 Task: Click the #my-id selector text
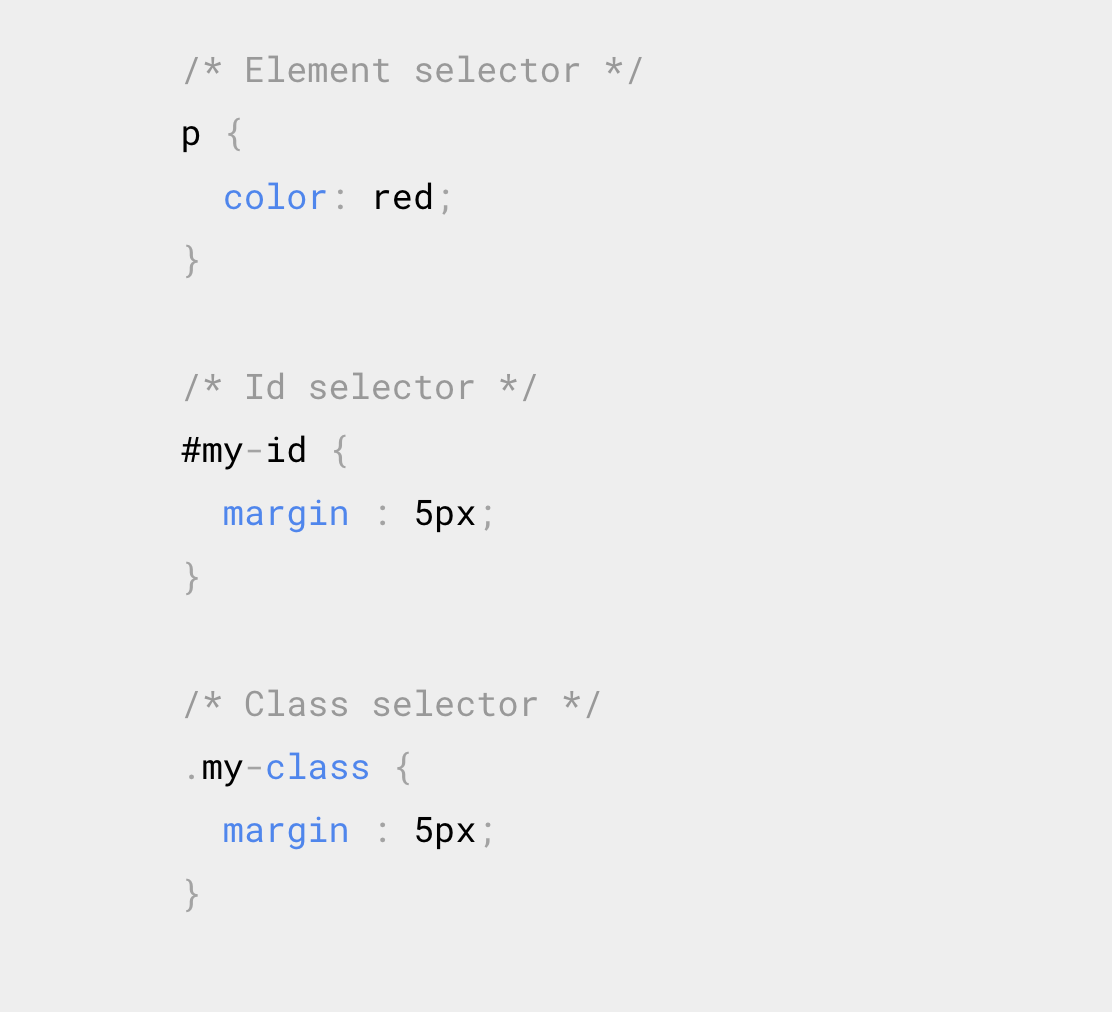click(244, 452)
